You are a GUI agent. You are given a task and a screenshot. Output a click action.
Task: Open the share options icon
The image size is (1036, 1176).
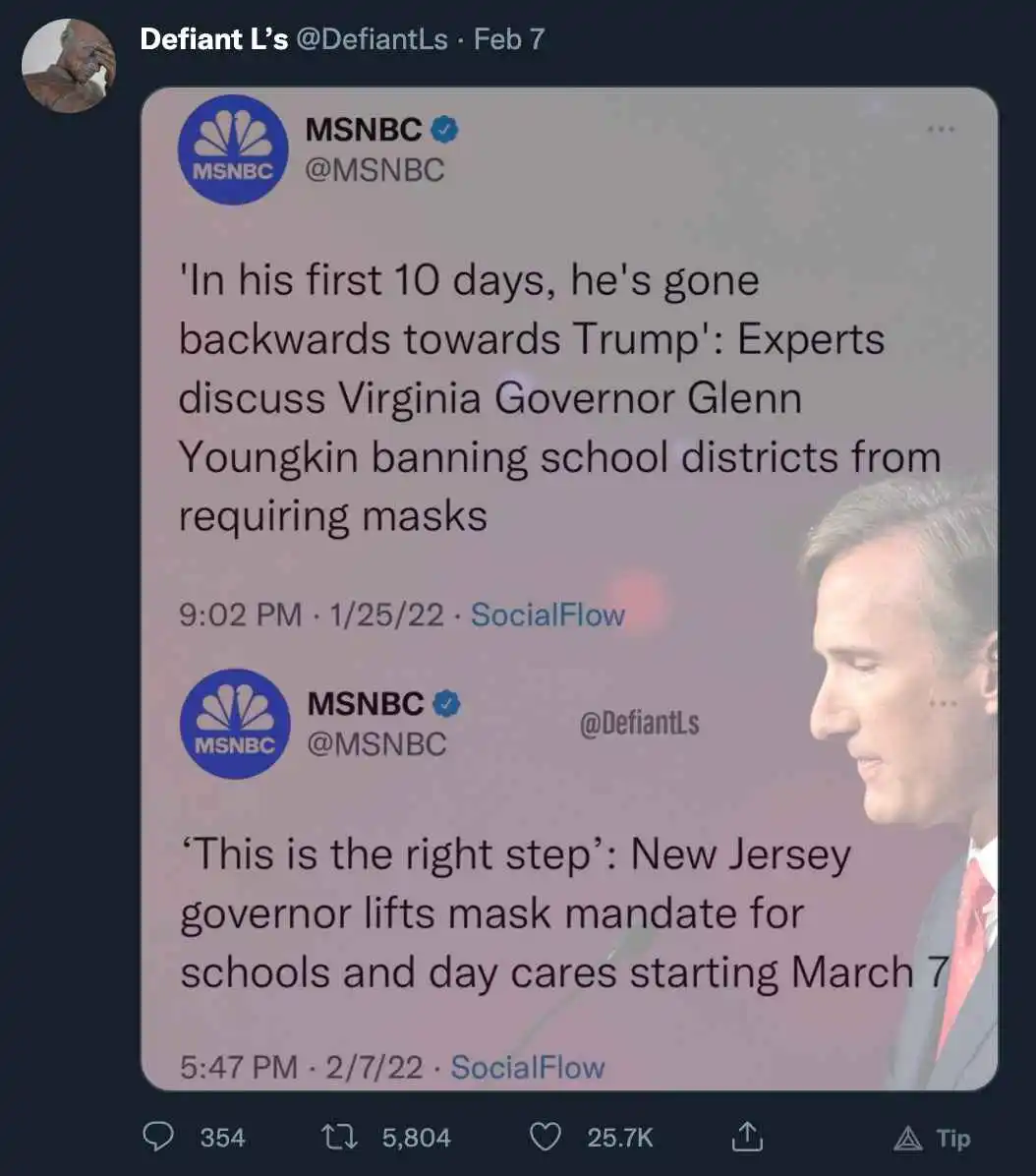(748, 1138)
